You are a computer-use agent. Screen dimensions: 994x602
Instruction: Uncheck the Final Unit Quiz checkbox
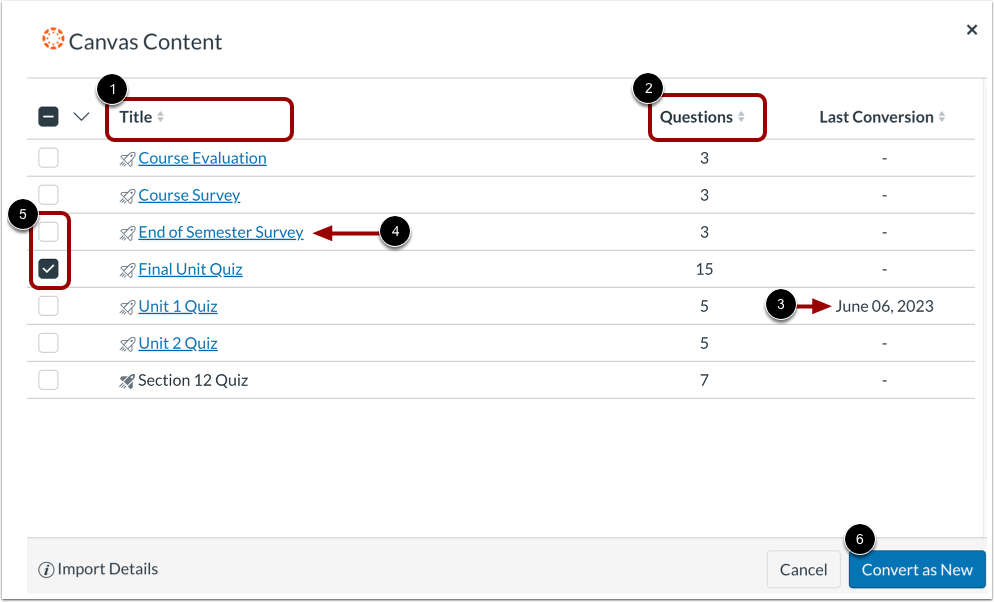coord(48,269)
